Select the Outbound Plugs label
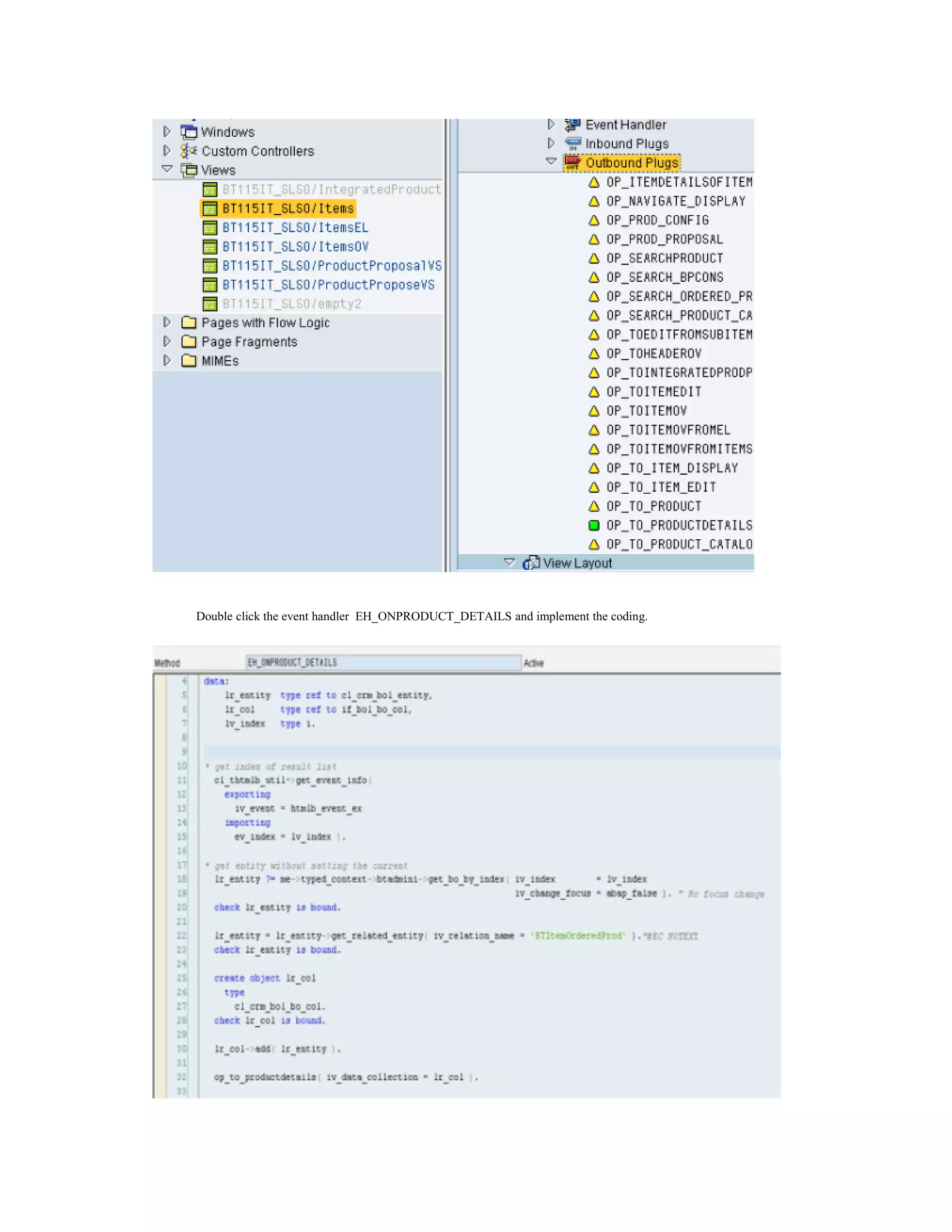Screen dimensions: 952x1232 pos(632,162)
